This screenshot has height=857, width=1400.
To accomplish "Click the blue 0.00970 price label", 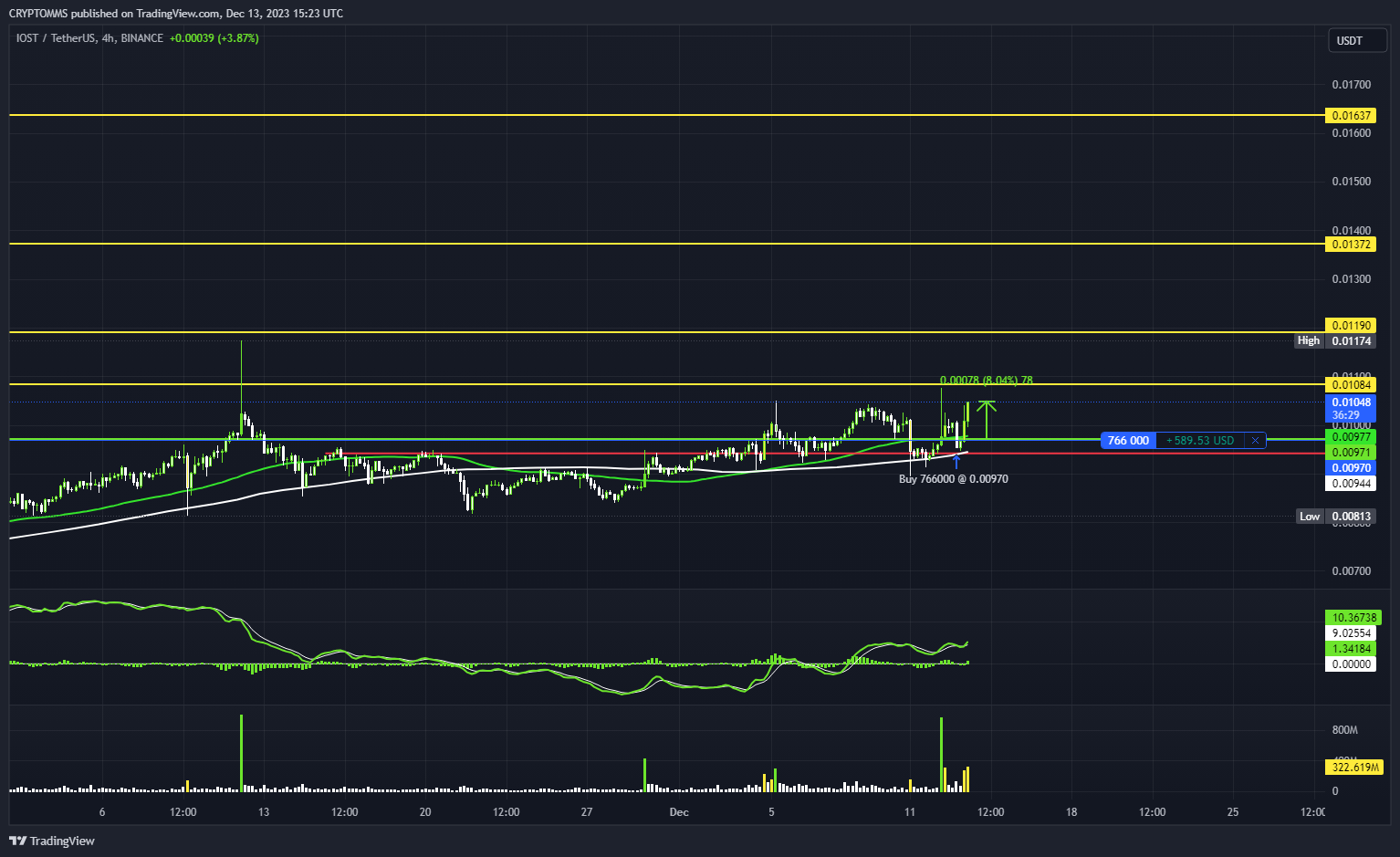I will [x=1351, y=468].
